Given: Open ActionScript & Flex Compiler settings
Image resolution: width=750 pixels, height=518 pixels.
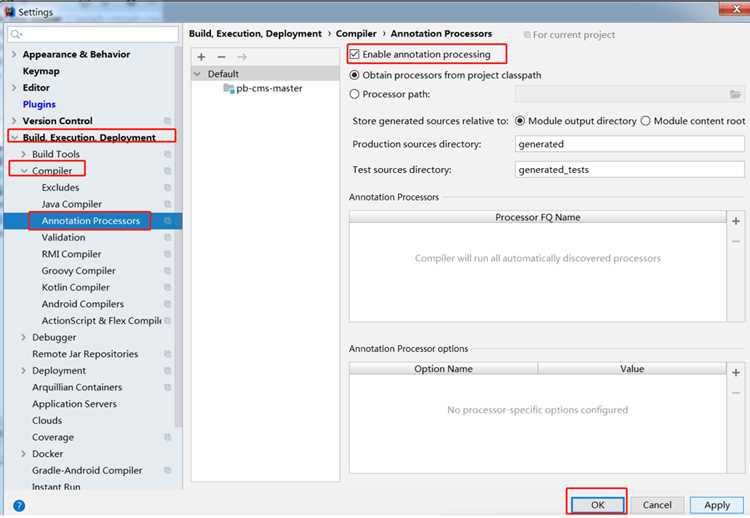Looking at the screenshot, I should [101, 320].
